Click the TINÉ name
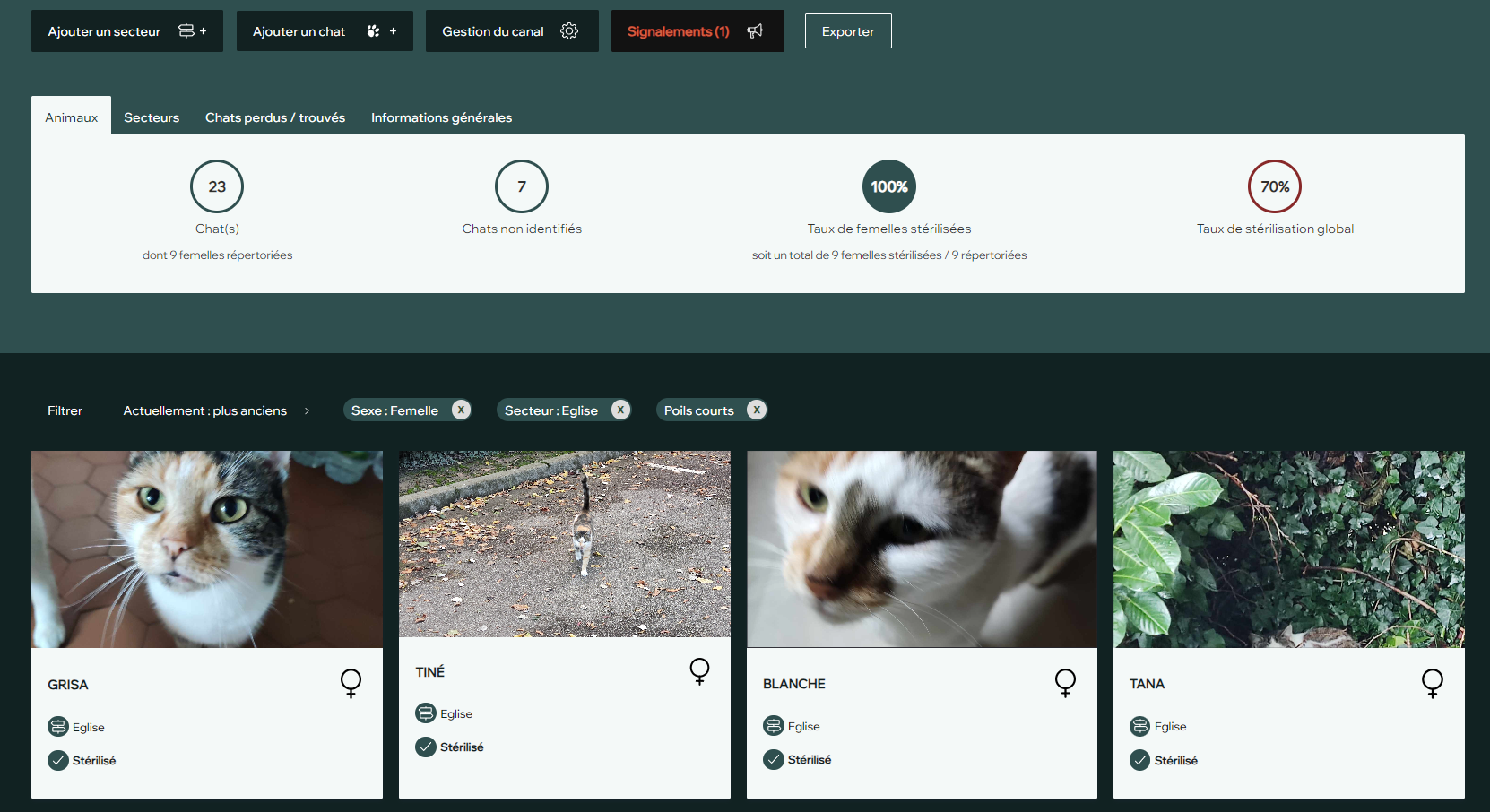The width and height of the screenshot is (1490, 812). tap(430, 671)
